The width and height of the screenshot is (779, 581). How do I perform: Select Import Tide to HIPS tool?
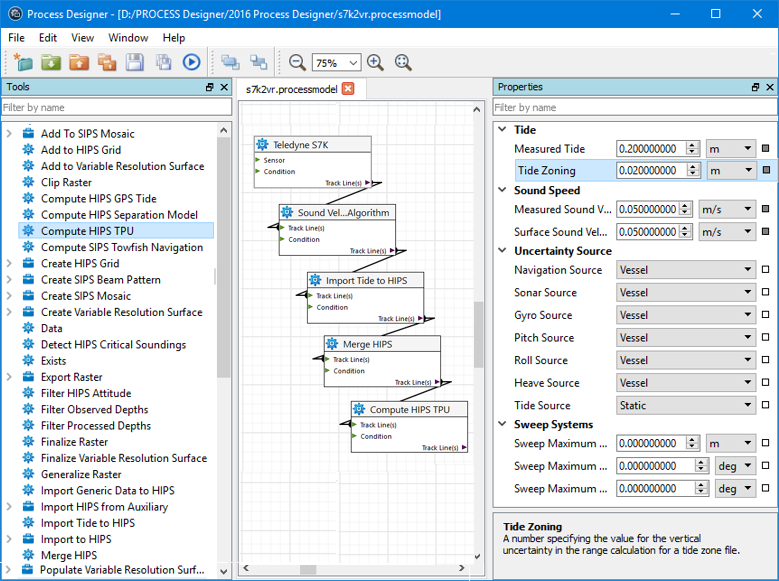[87, 523]
